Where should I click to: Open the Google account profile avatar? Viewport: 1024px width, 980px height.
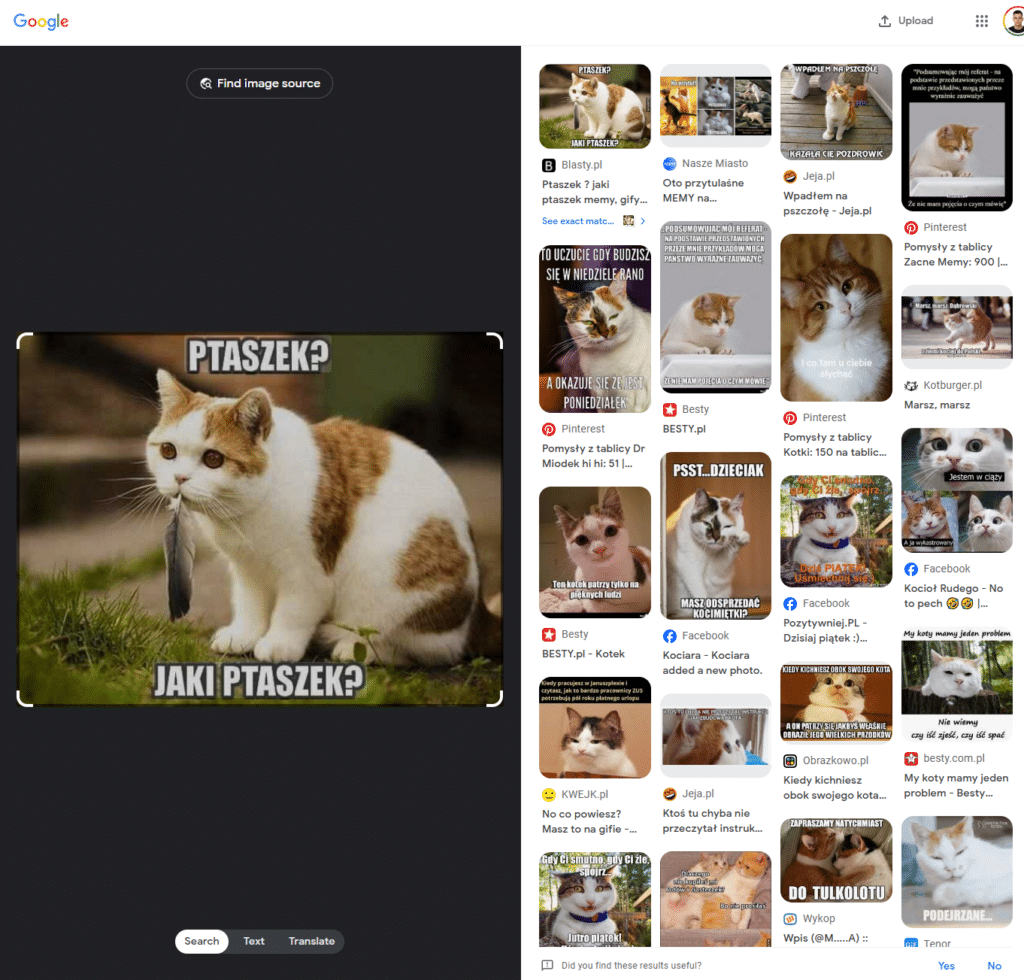click(x=1014, y=20)
